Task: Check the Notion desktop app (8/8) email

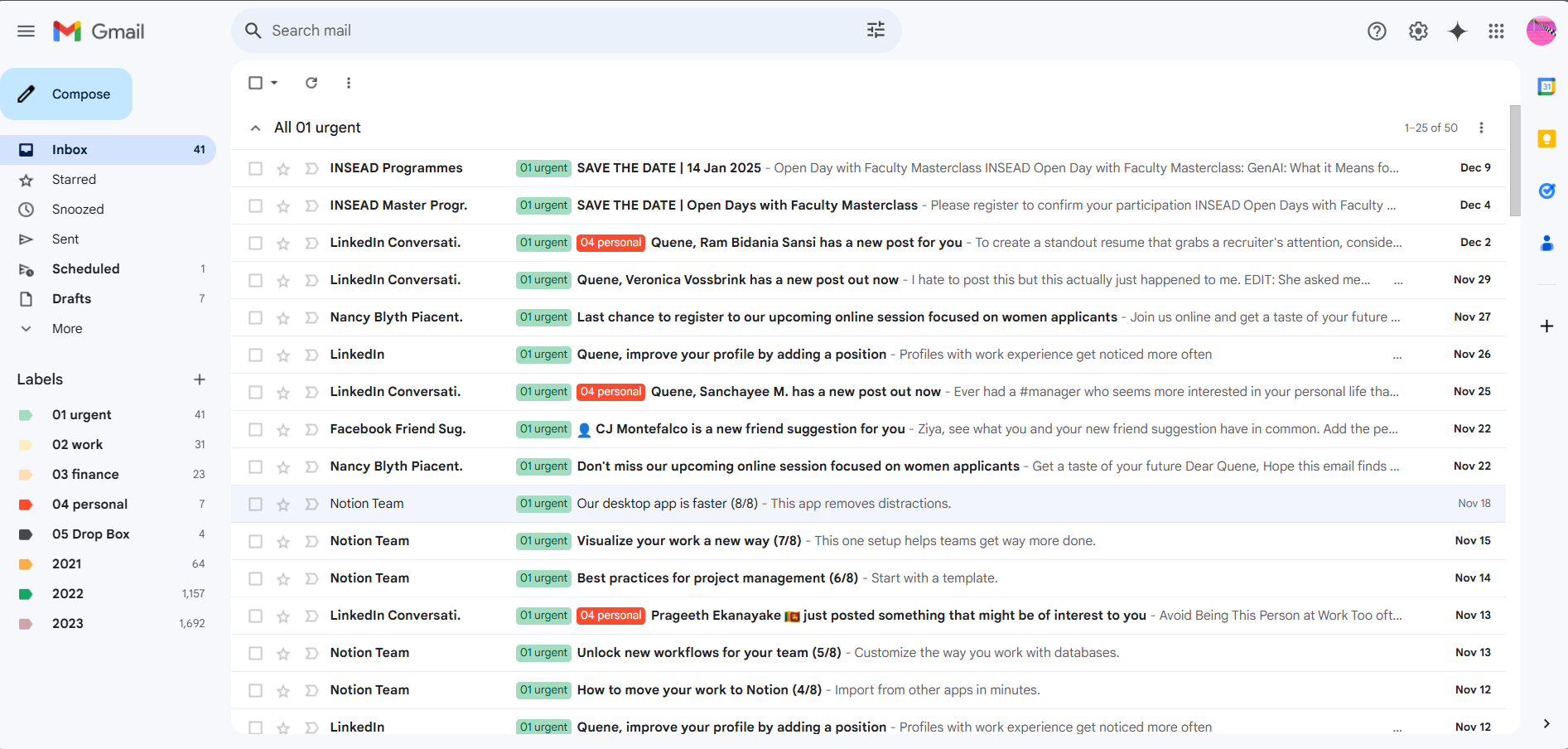Action: (x=255, y=505)
